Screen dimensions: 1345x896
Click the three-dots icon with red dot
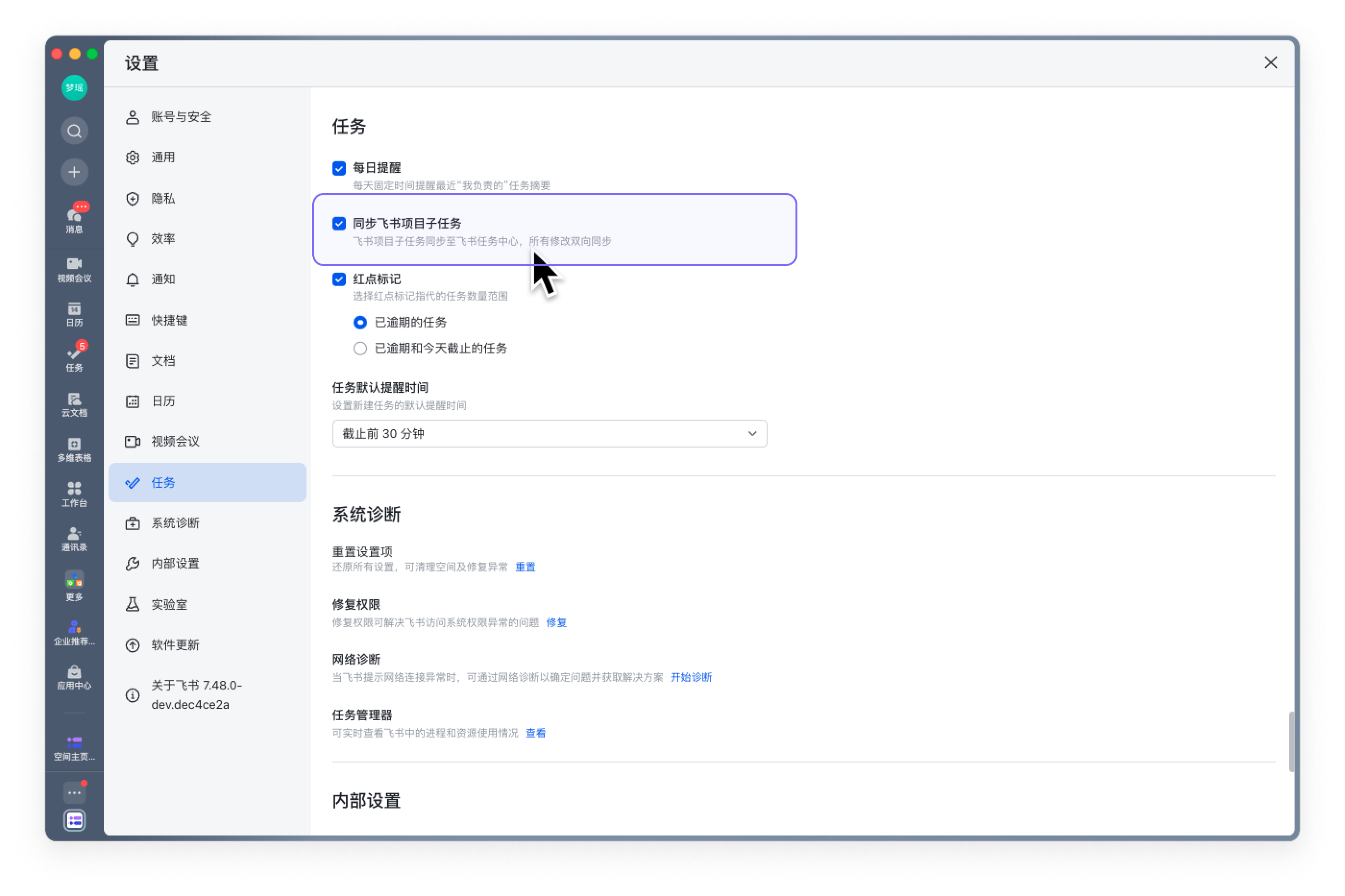[74, 793]
